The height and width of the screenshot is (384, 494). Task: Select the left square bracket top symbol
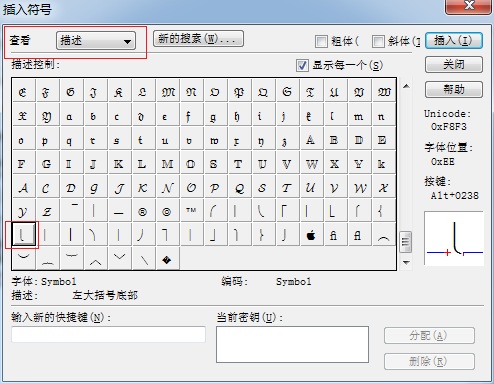tap(287, 212)
